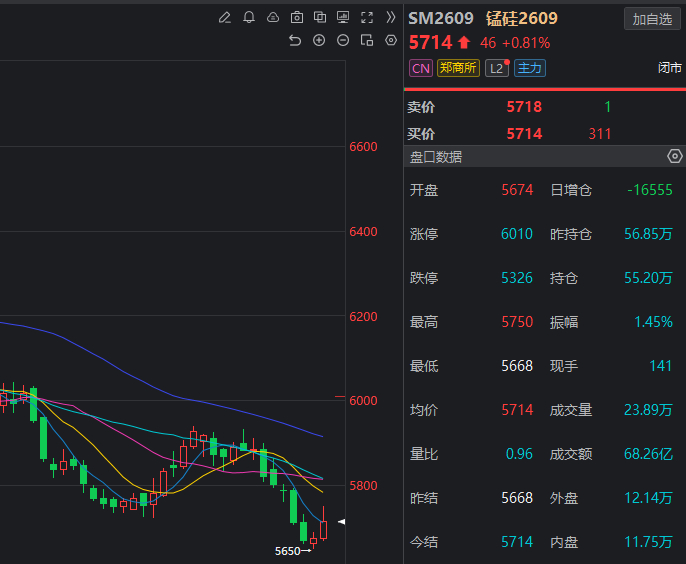Open 盘口数据 panel settings gear

pos(675,156)
